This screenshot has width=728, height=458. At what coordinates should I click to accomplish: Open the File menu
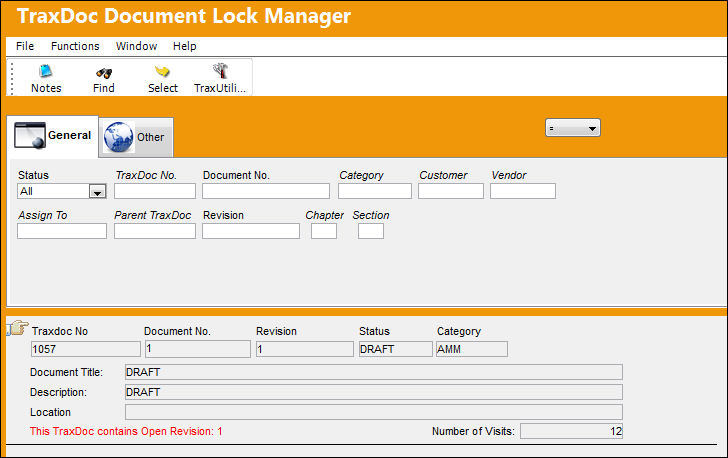[25, 46]
